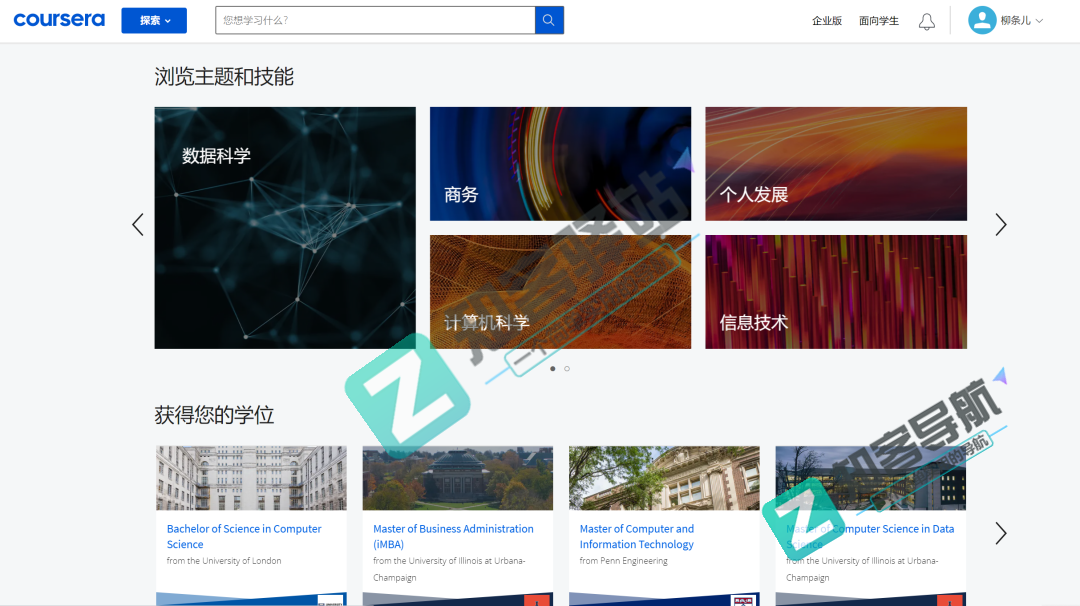Click the left carousel arrow for topics
1080x606 pixels.
[x=138, y=224]
